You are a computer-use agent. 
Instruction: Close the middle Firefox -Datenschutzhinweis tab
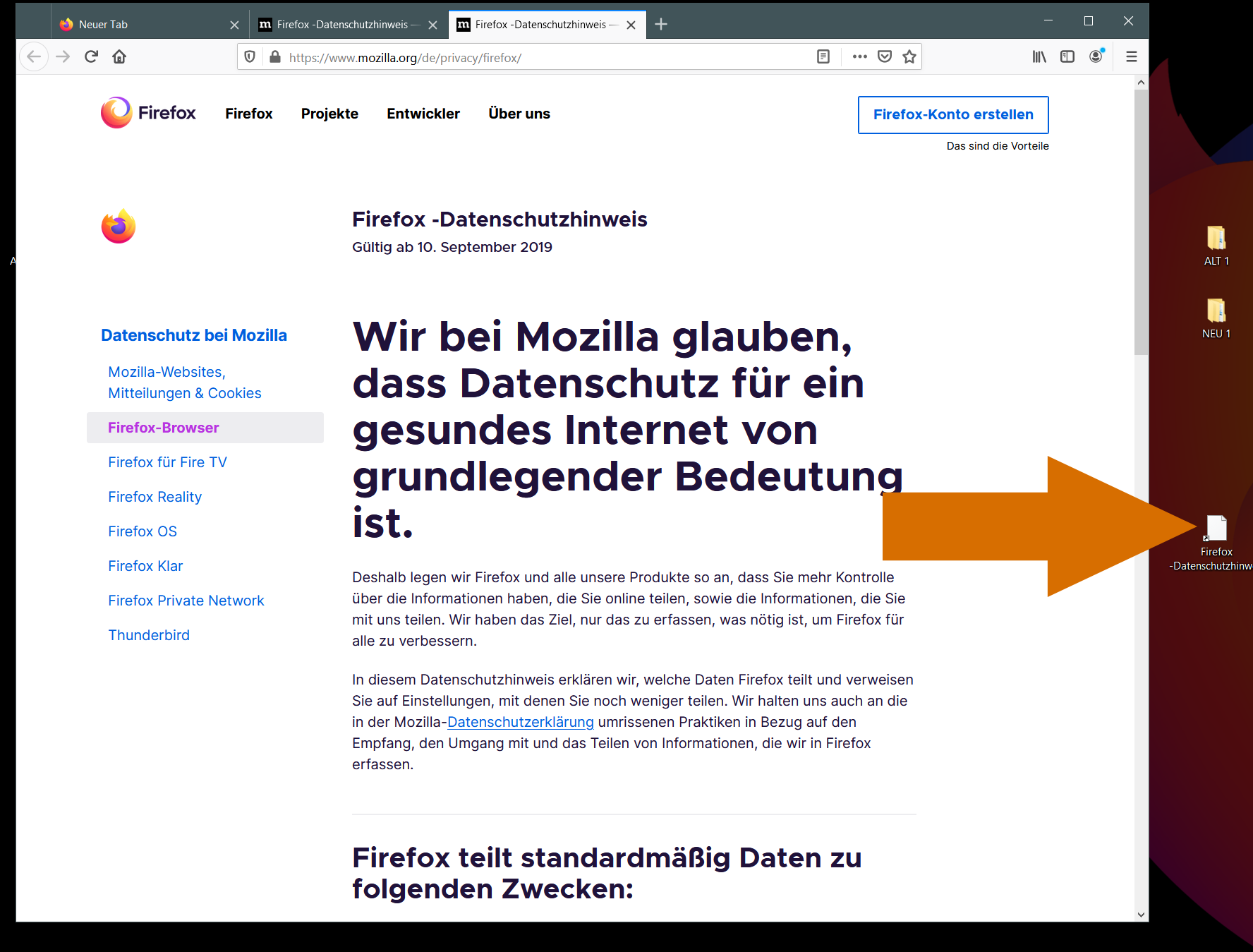(432, 25)
